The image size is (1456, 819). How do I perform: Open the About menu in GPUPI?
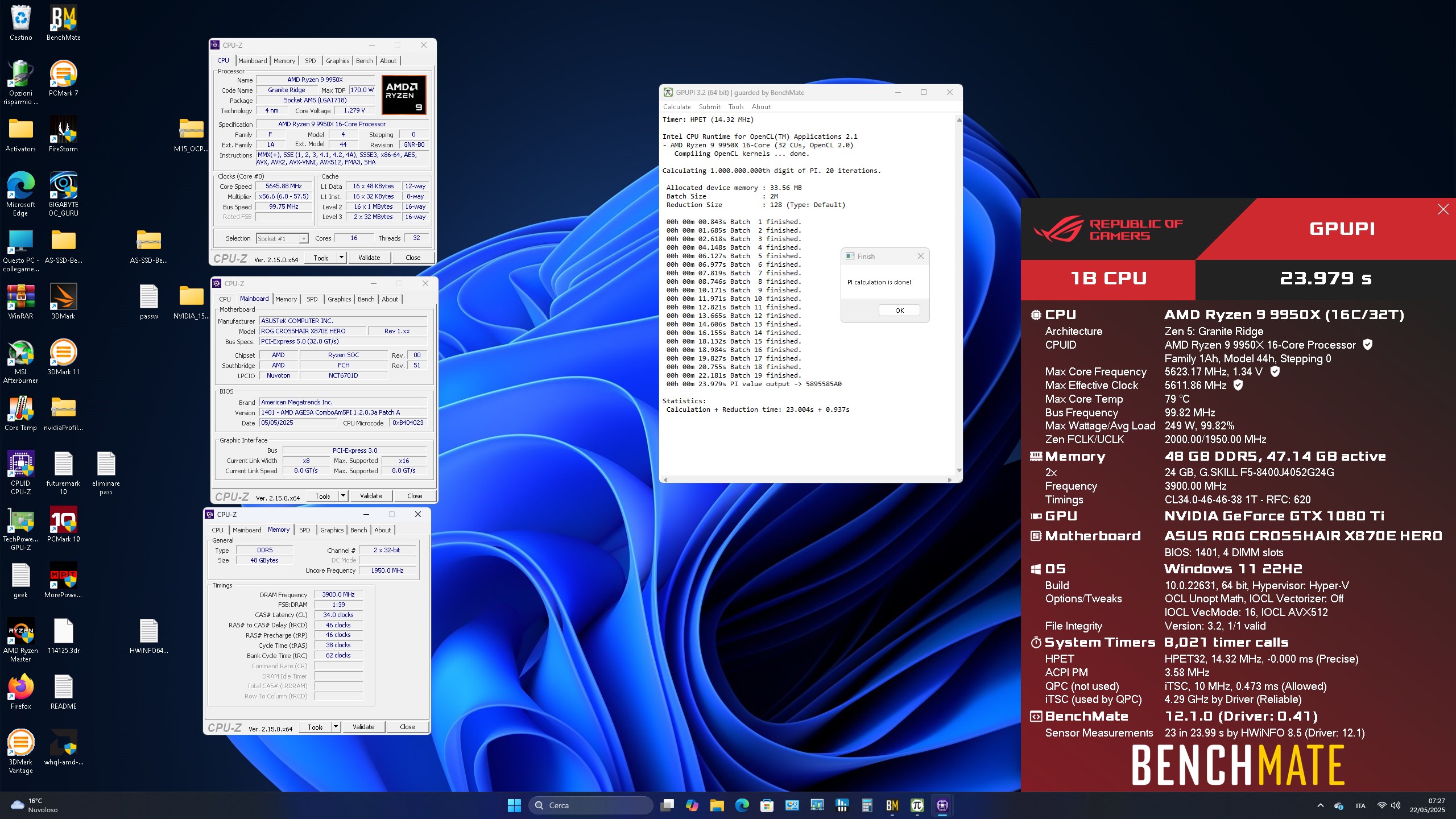point(761,107)
